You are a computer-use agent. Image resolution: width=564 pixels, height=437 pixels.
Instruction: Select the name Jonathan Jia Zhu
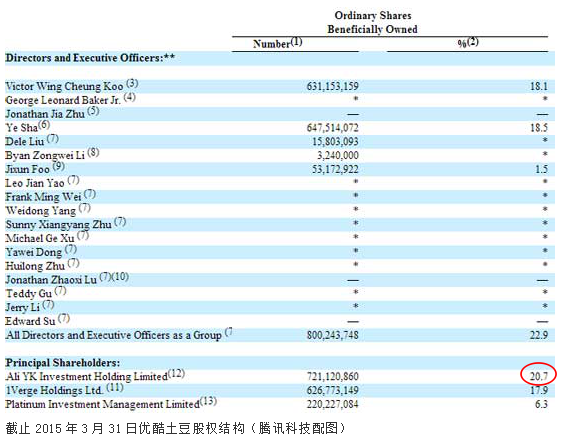tap(45, 114)
